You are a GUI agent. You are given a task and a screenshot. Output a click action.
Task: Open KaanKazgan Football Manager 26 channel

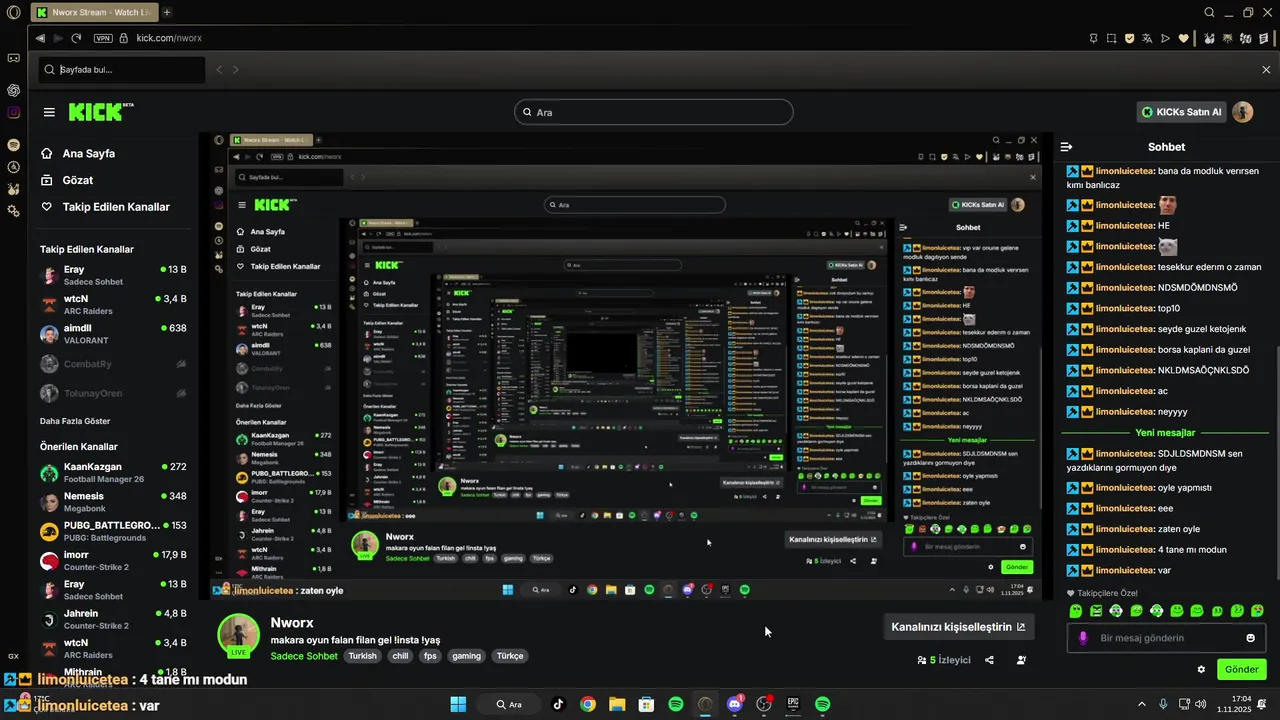tap(113, 472)
